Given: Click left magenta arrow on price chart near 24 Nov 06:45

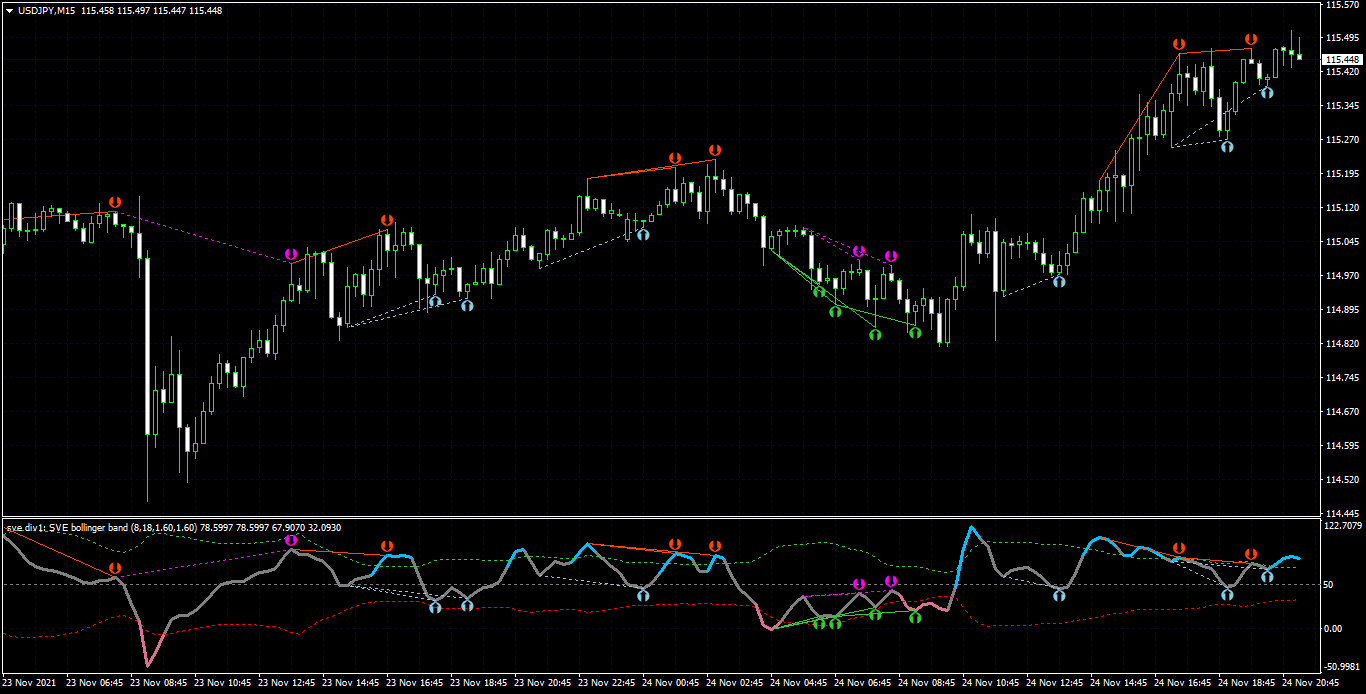Looking at the screenshot, I should (859, 251).
